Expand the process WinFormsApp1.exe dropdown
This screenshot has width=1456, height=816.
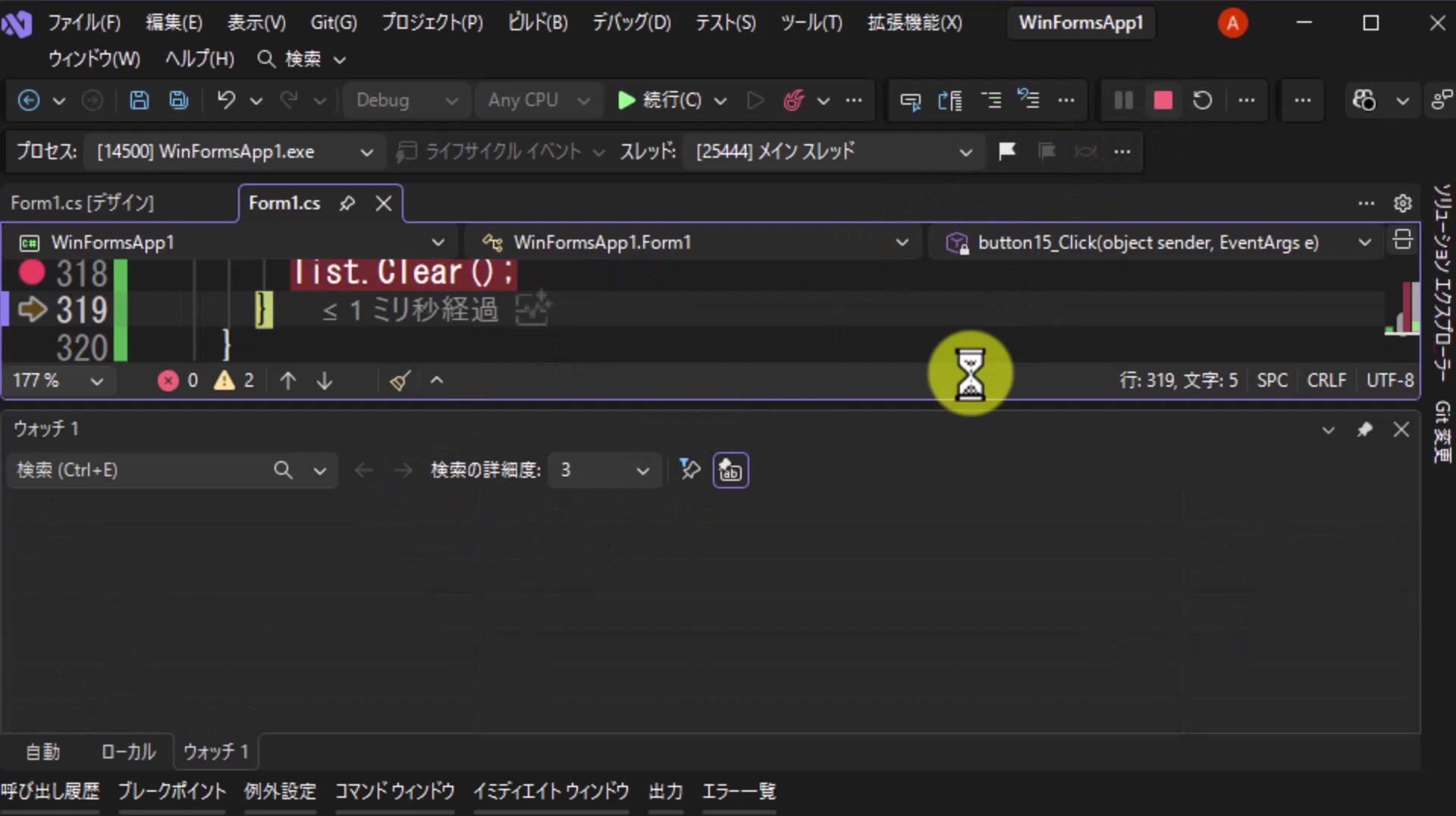click(235, 152)
